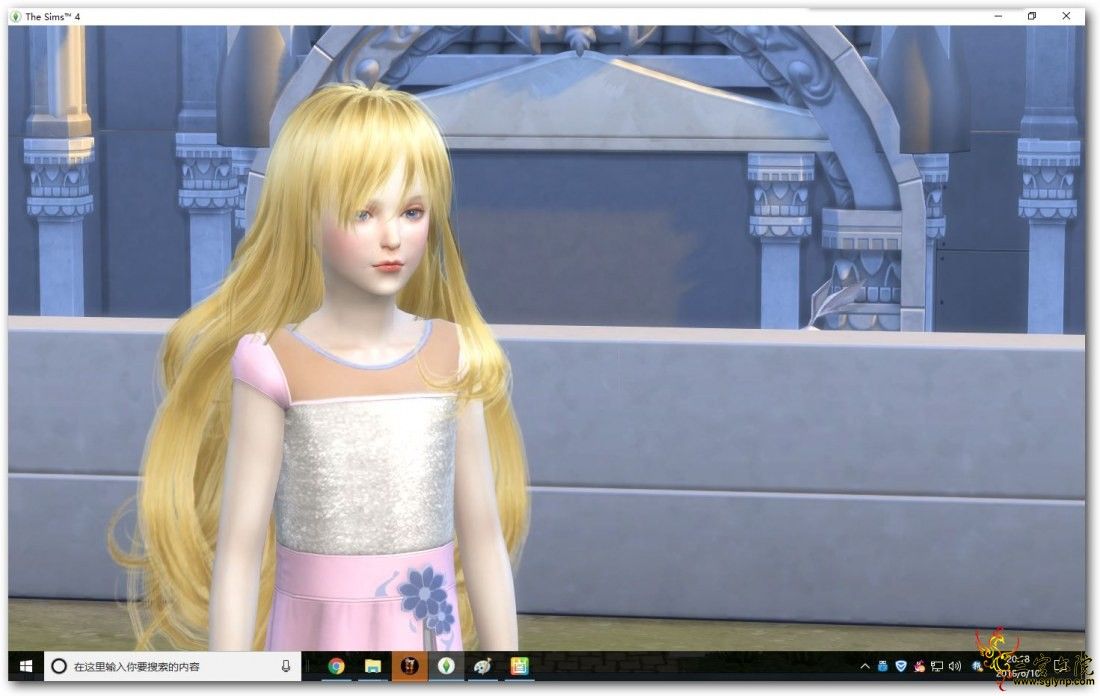Click the input method indicator in tray

(x=977, y=666)
